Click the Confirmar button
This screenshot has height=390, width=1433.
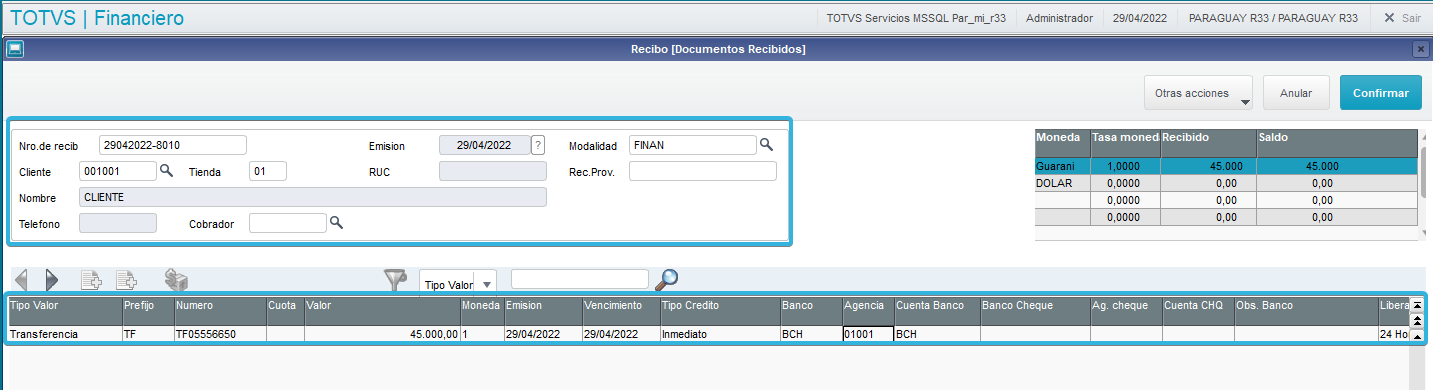[1380, 92]
